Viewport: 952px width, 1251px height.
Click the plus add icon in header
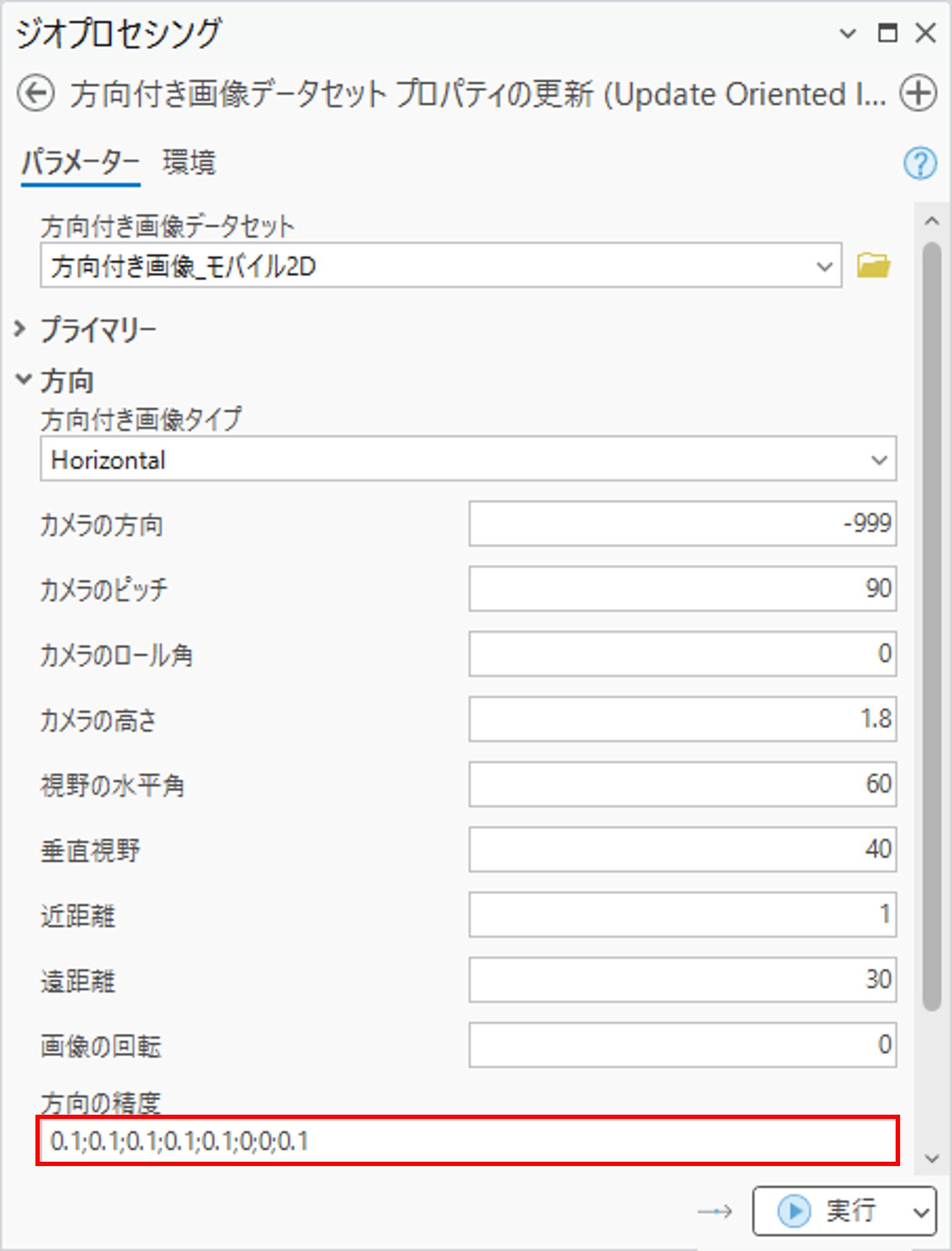(918, 94)
